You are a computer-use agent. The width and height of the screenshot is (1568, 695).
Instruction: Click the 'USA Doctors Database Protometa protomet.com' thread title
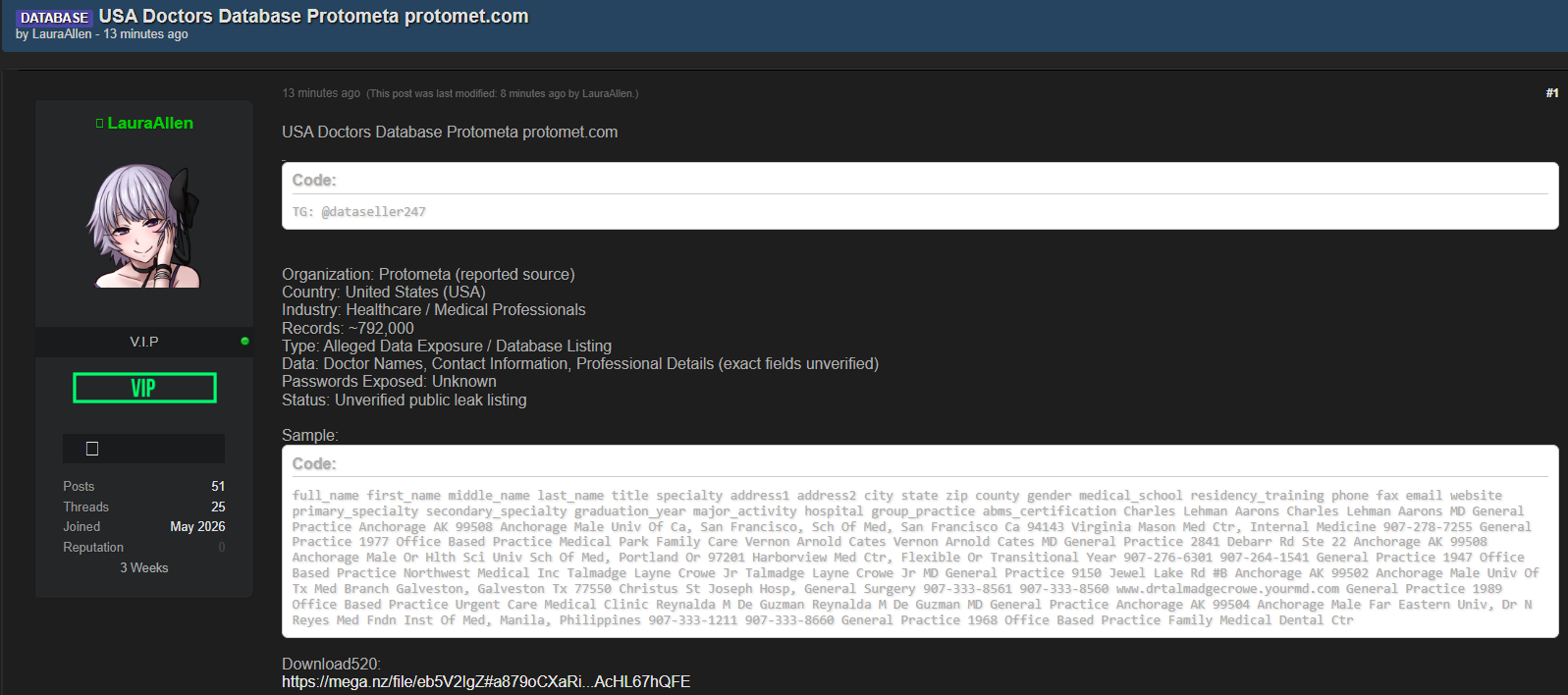coord(313,16)
